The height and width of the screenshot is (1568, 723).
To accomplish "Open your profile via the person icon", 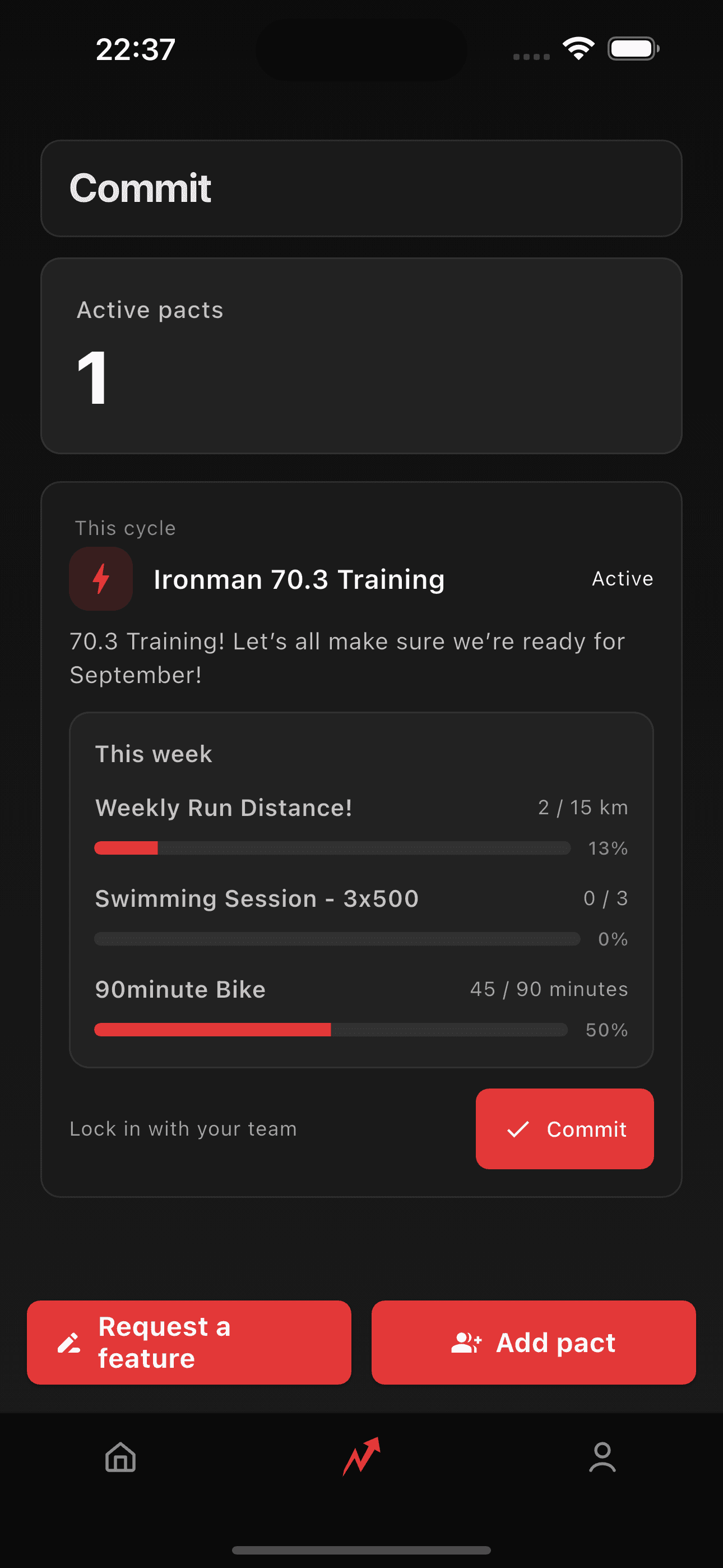I will pos(603,1457).
